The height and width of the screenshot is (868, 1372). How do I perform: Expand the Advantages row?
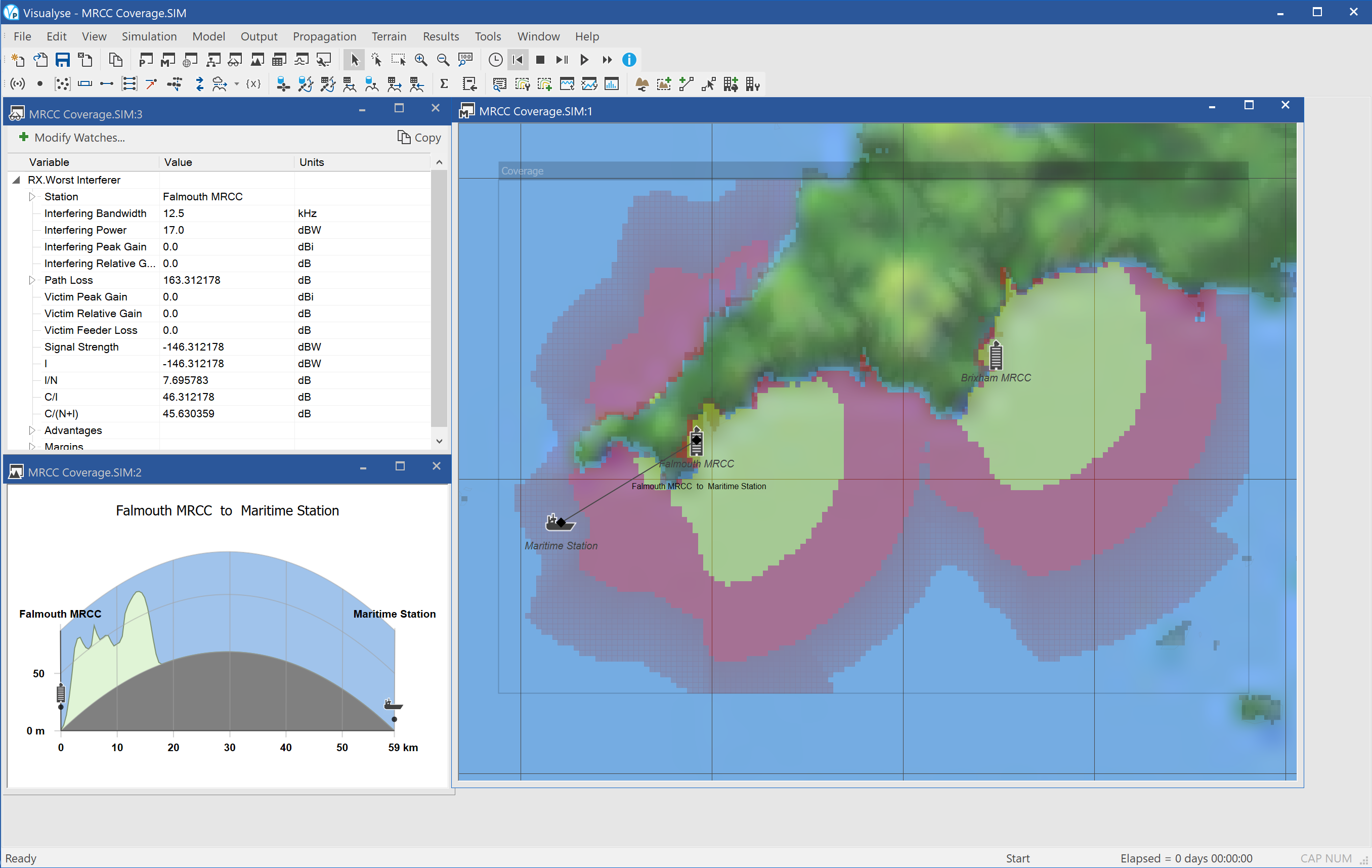pyautogui.click(x=32, y=430)
